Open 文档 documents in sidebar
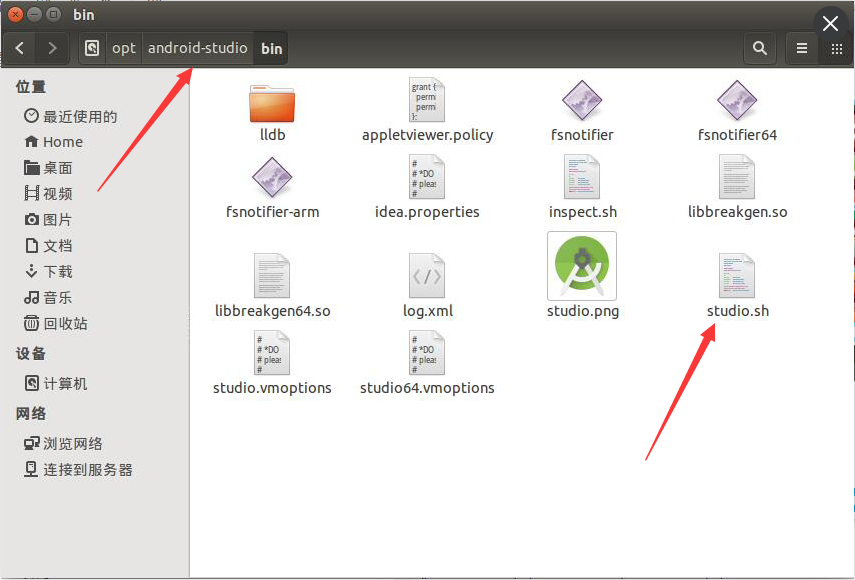This screenshot has width=855, height=580. tap(48, 246)
